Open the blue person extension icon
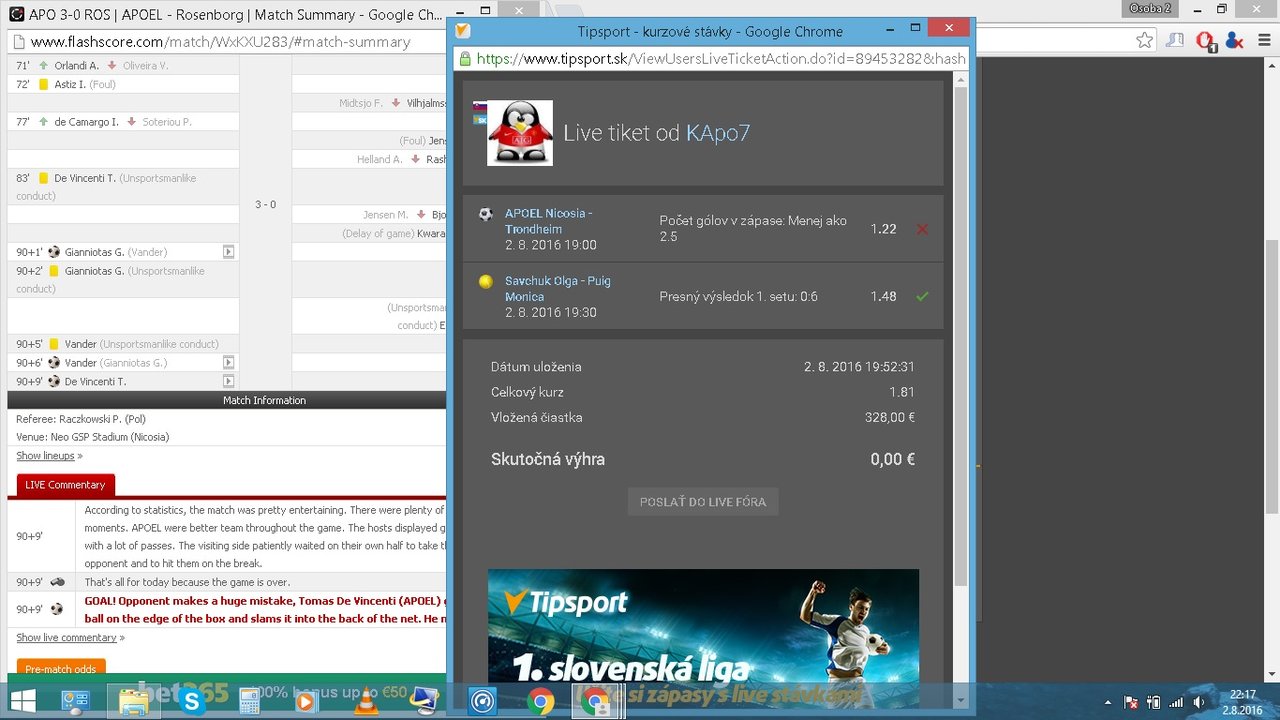The width and height of the screenshot is (1280, 720). [1235, 41]
